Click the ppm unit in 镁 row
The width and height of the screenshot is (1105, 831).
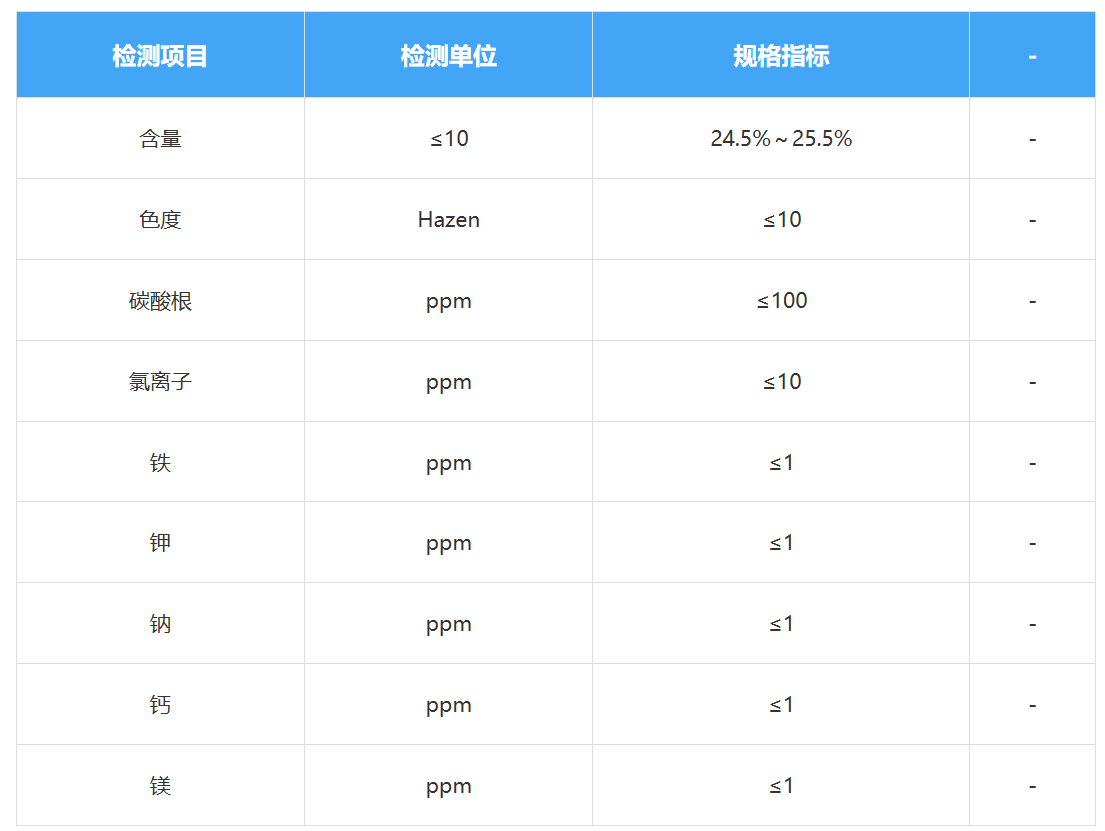448,786
